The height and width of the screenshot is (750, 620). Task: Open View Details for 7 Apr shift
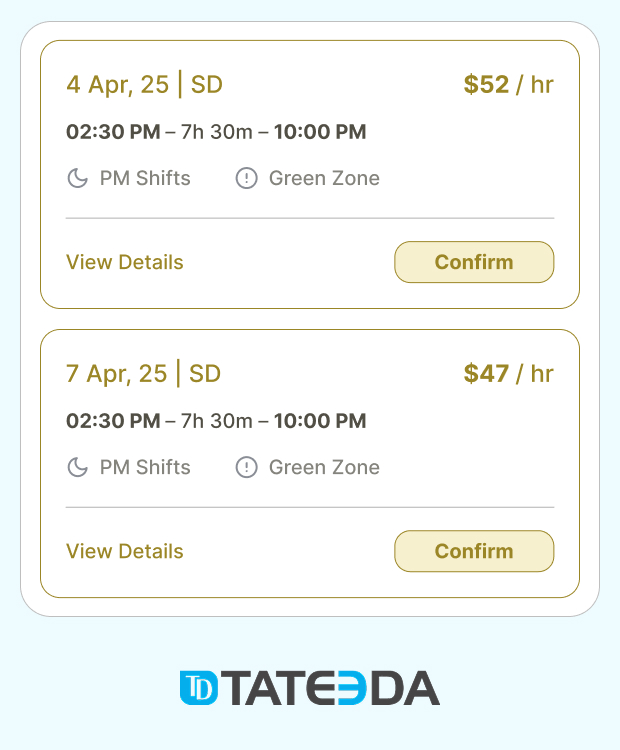(x=125, y=551)
